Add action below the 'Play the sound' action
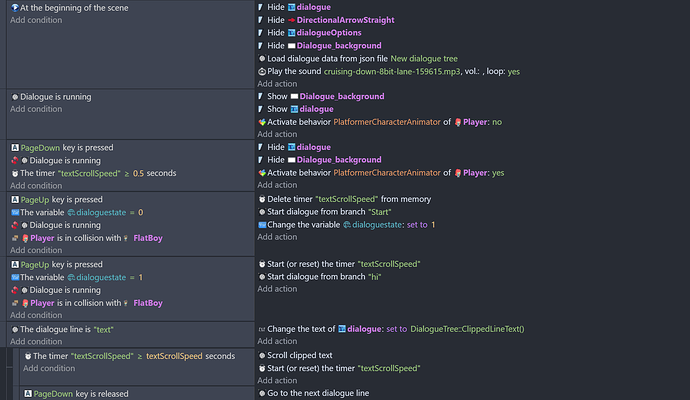This screenshot has width=690, height=400. [x=277, y=84]
